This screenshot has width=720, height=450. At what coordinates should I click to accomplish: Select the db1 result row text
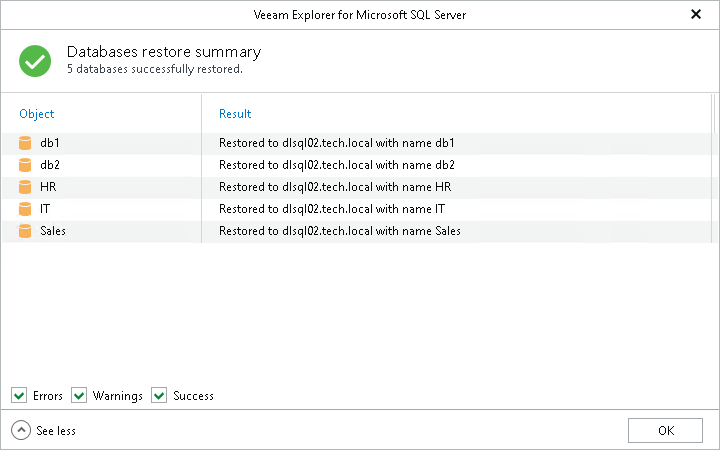coord(337,143)
